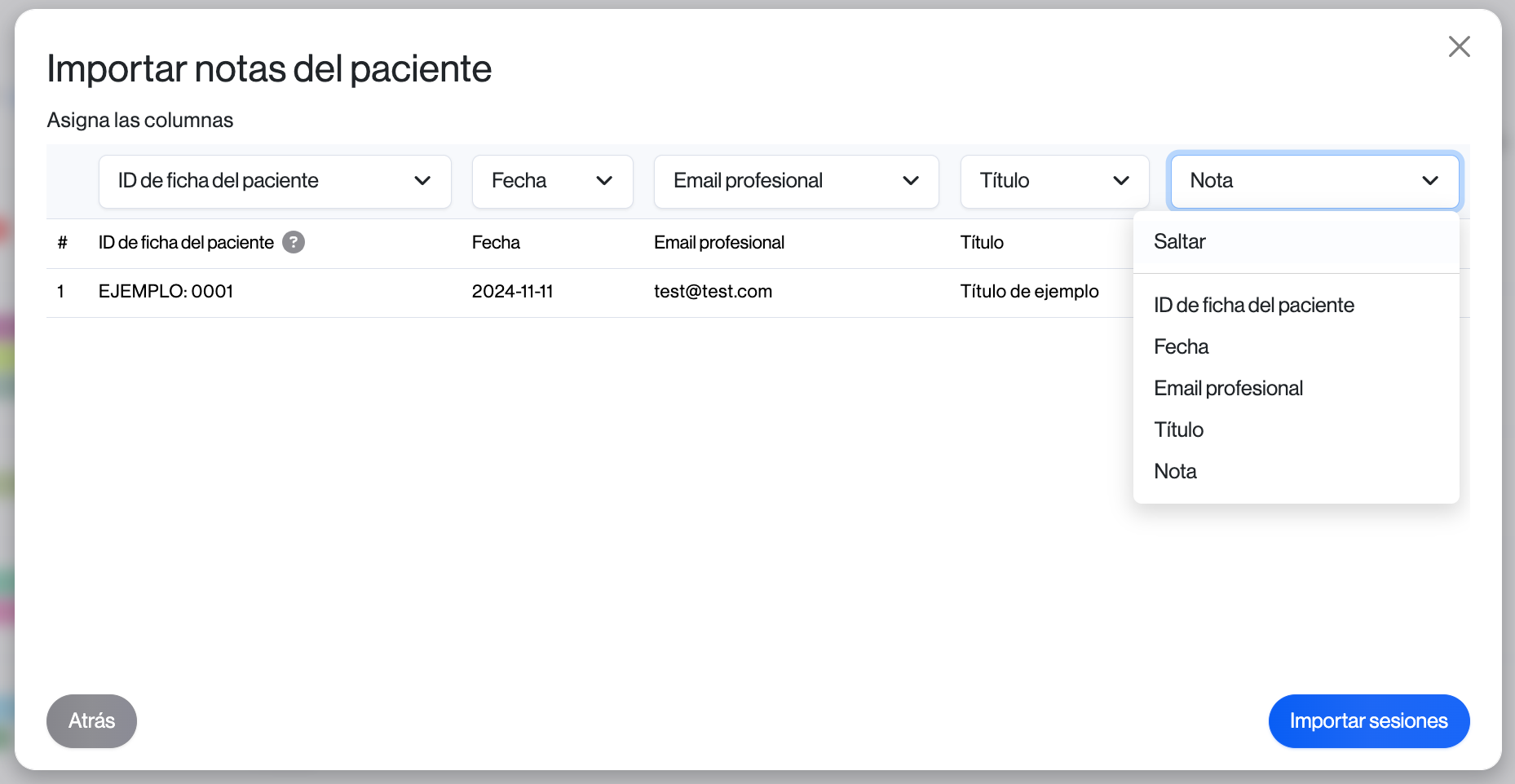Close the import notes dialog
This screenshot has height=784, width=1515.
point(1459,46)
